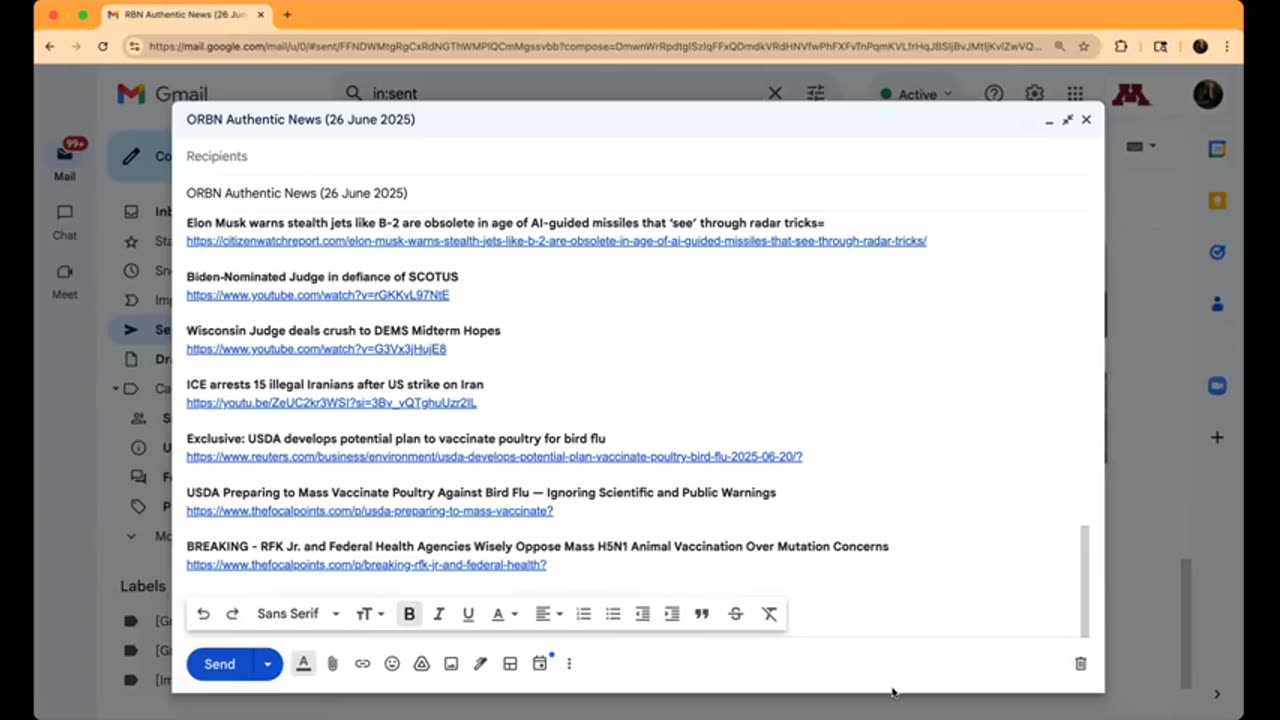This screenshot has height=720, width=1280.
Task: Click the Insert link icon
Action: (362, 664)
